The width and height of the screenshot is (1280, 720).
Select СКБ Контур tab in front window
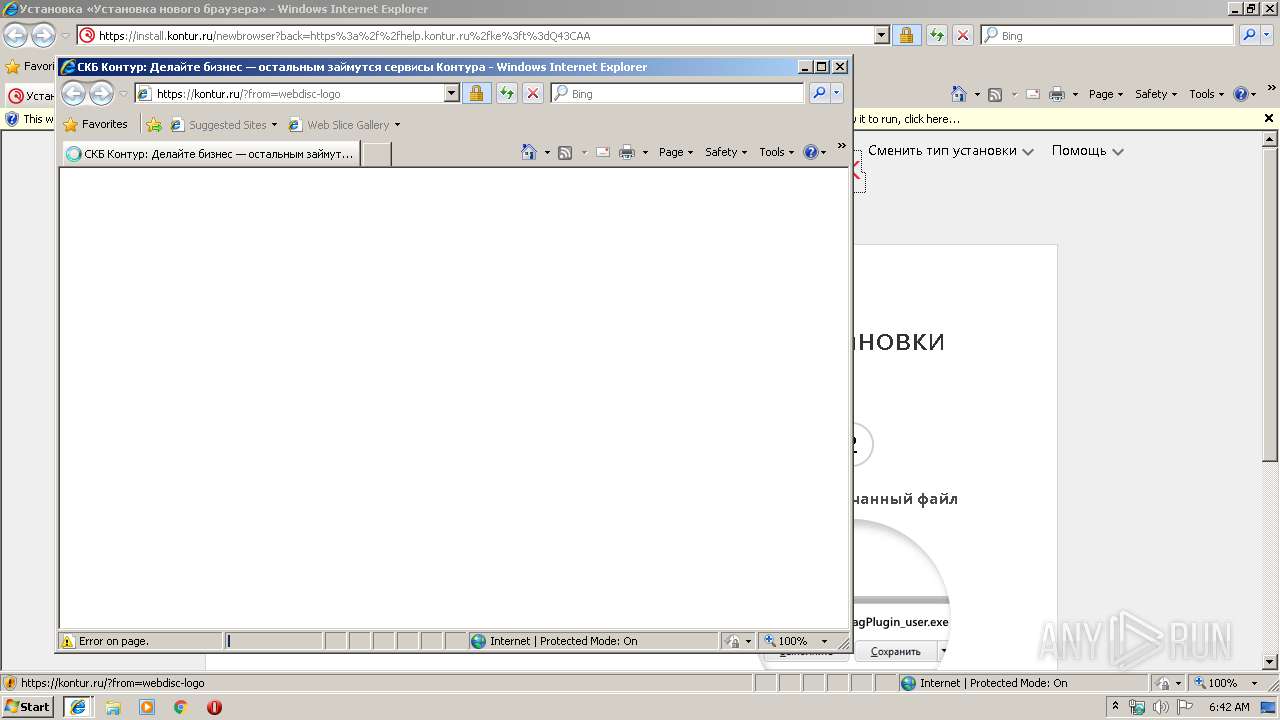pos(211,154)
